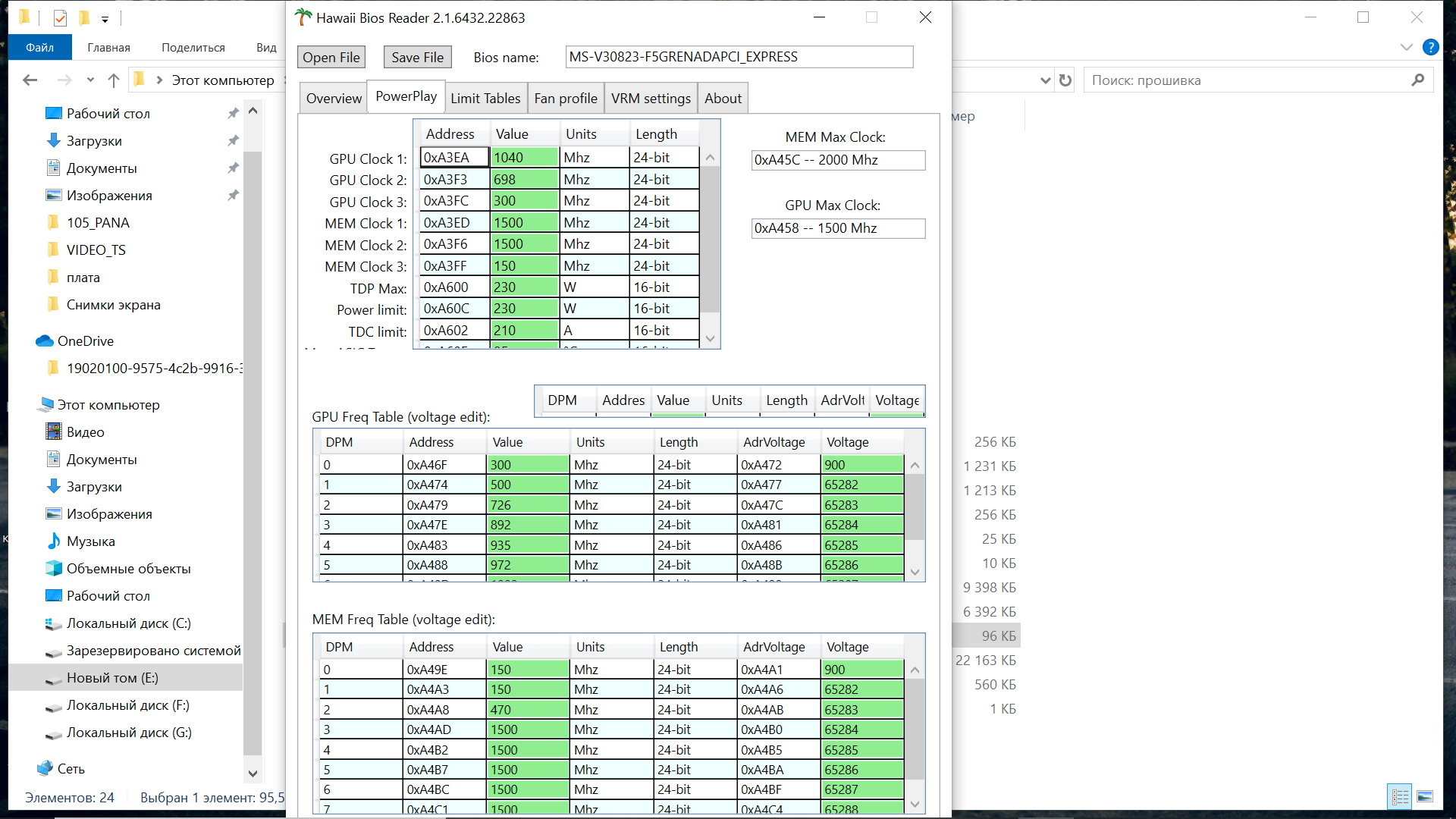
Task: Expand the address bar history dropdown
Action: click(1045, 80)
